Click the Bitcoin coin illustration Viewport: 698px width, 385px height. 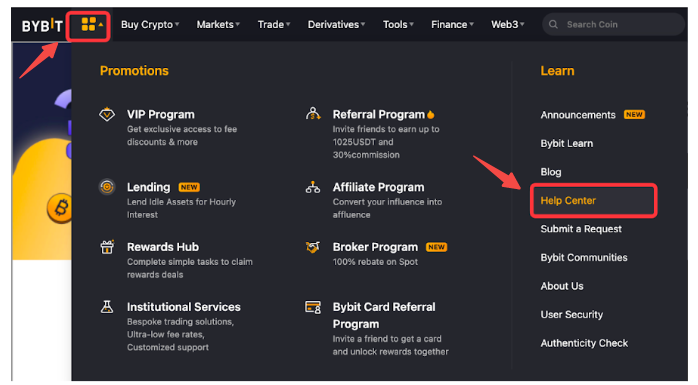point(60,208)
